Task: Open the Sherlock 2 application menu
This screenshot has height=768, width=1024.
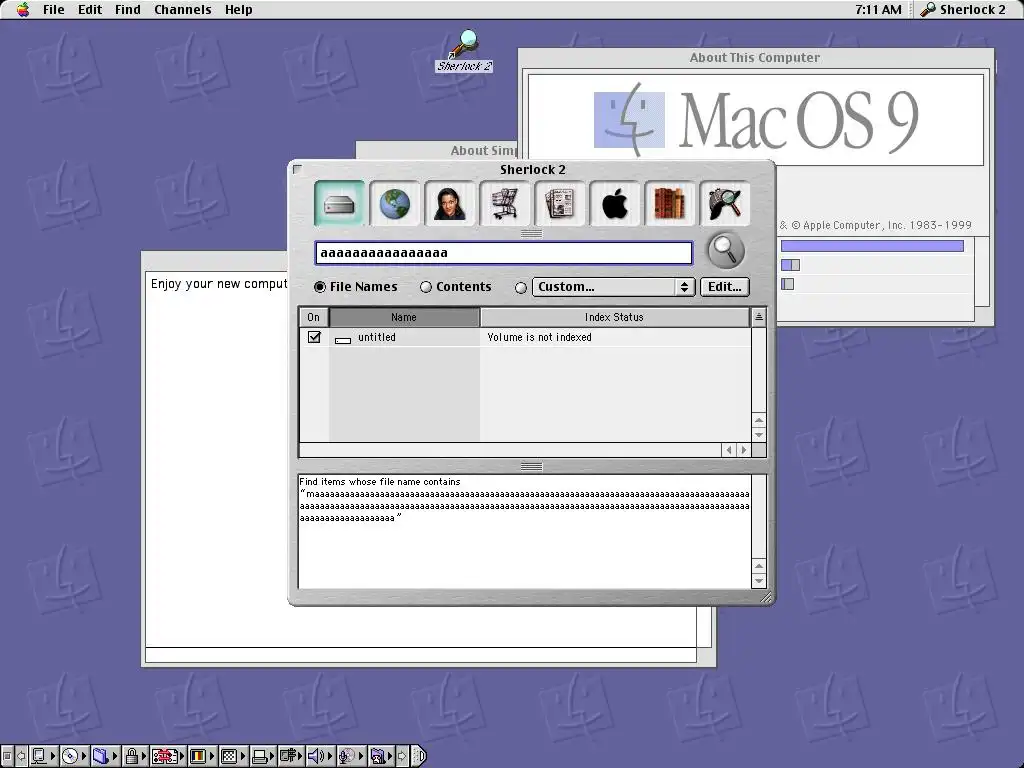Action: click(963, 9)
